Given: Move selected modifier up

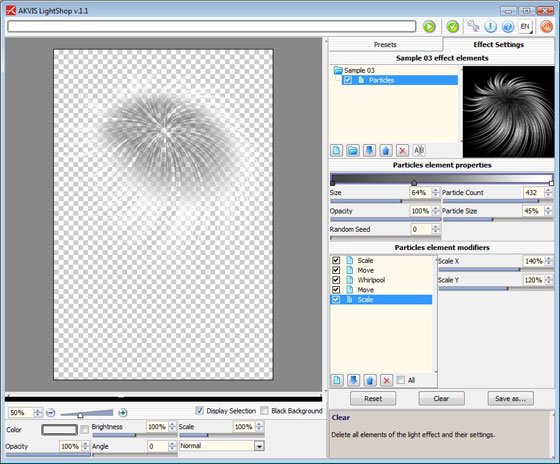Looking at the screenshot, I should 370,380.
